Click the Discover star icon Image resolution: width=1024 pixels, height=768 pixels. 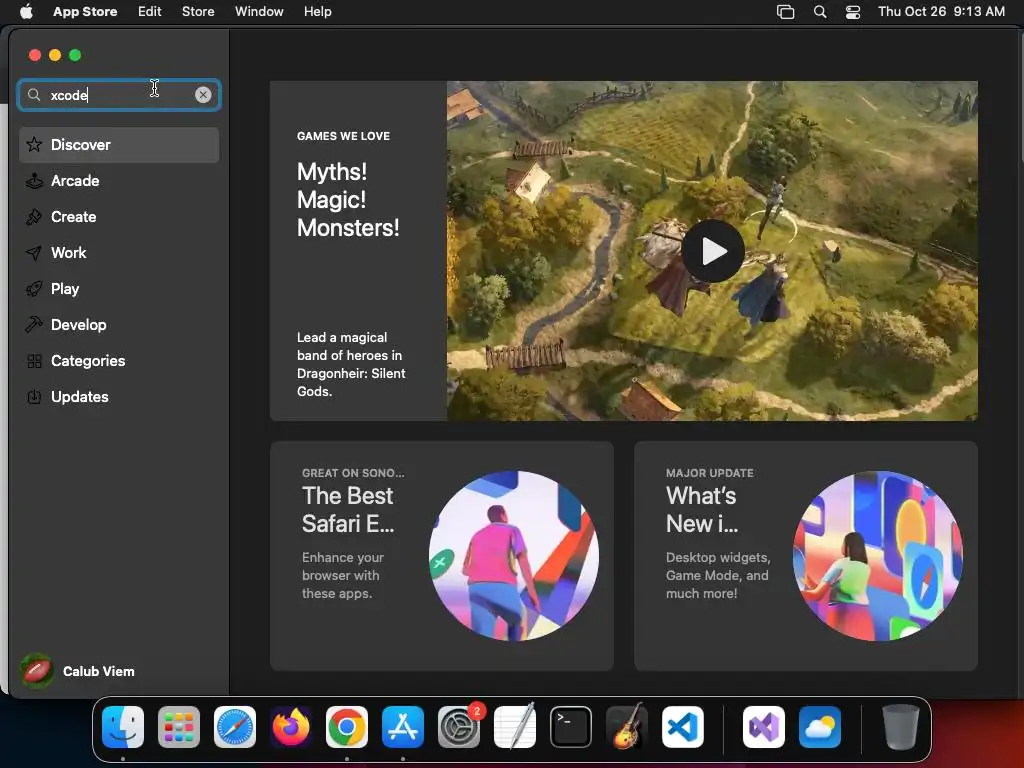tap(34, 144)
